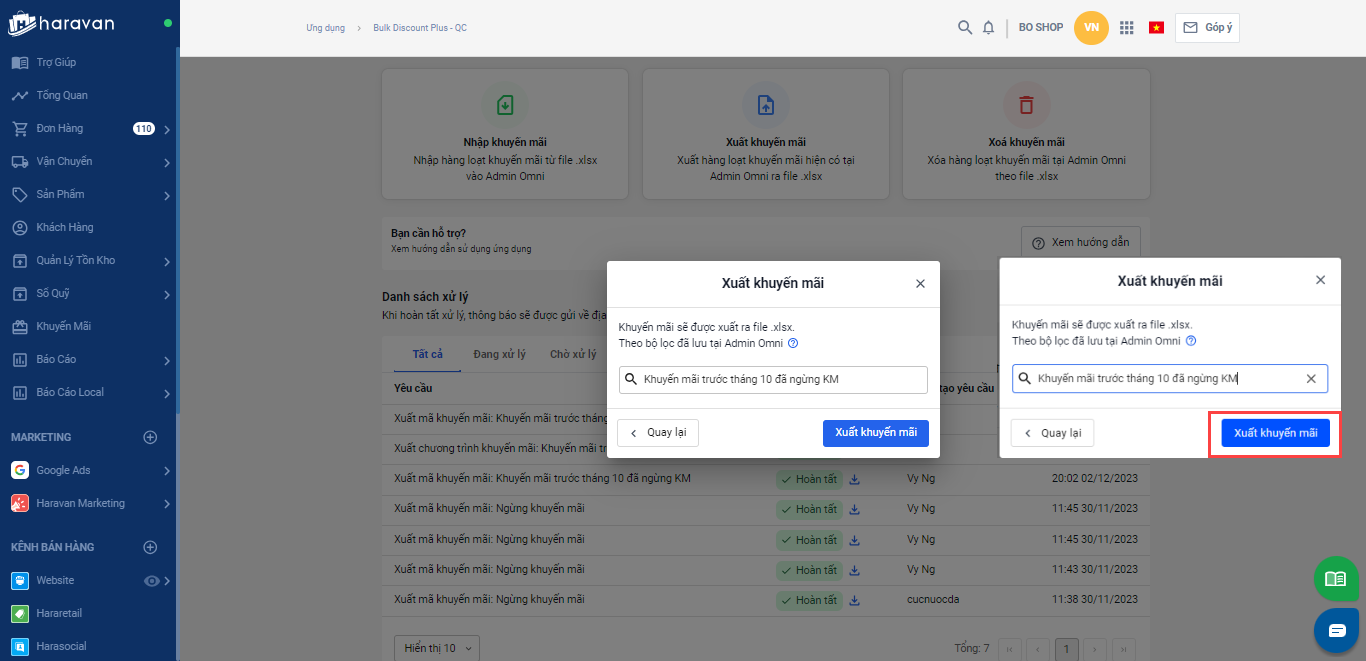Click the green book help icon
Screen dimensions: 1366x661
(x=1335, y=579)
